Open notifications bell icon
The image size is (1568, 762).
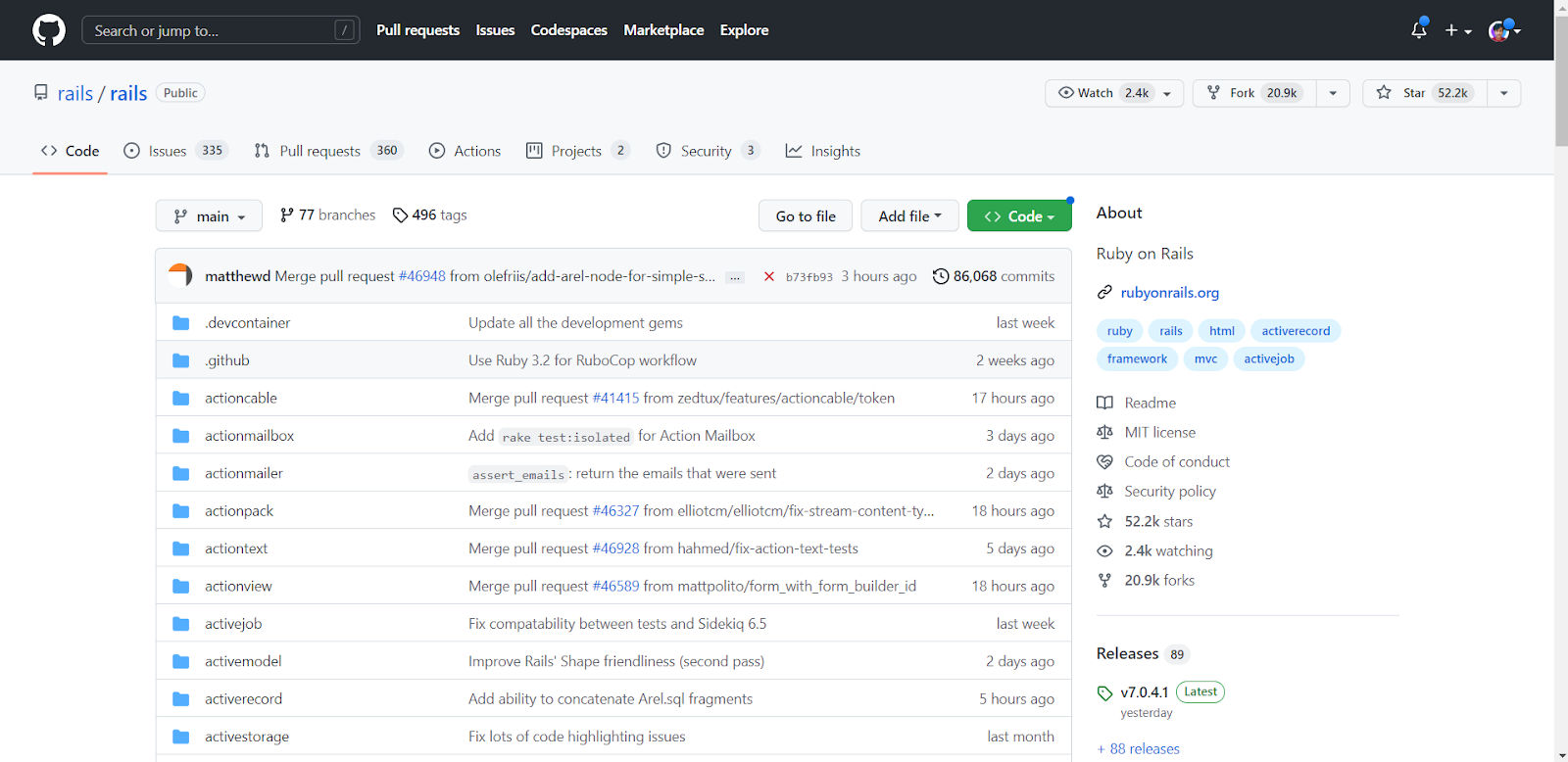click(x=1418, y=30)
